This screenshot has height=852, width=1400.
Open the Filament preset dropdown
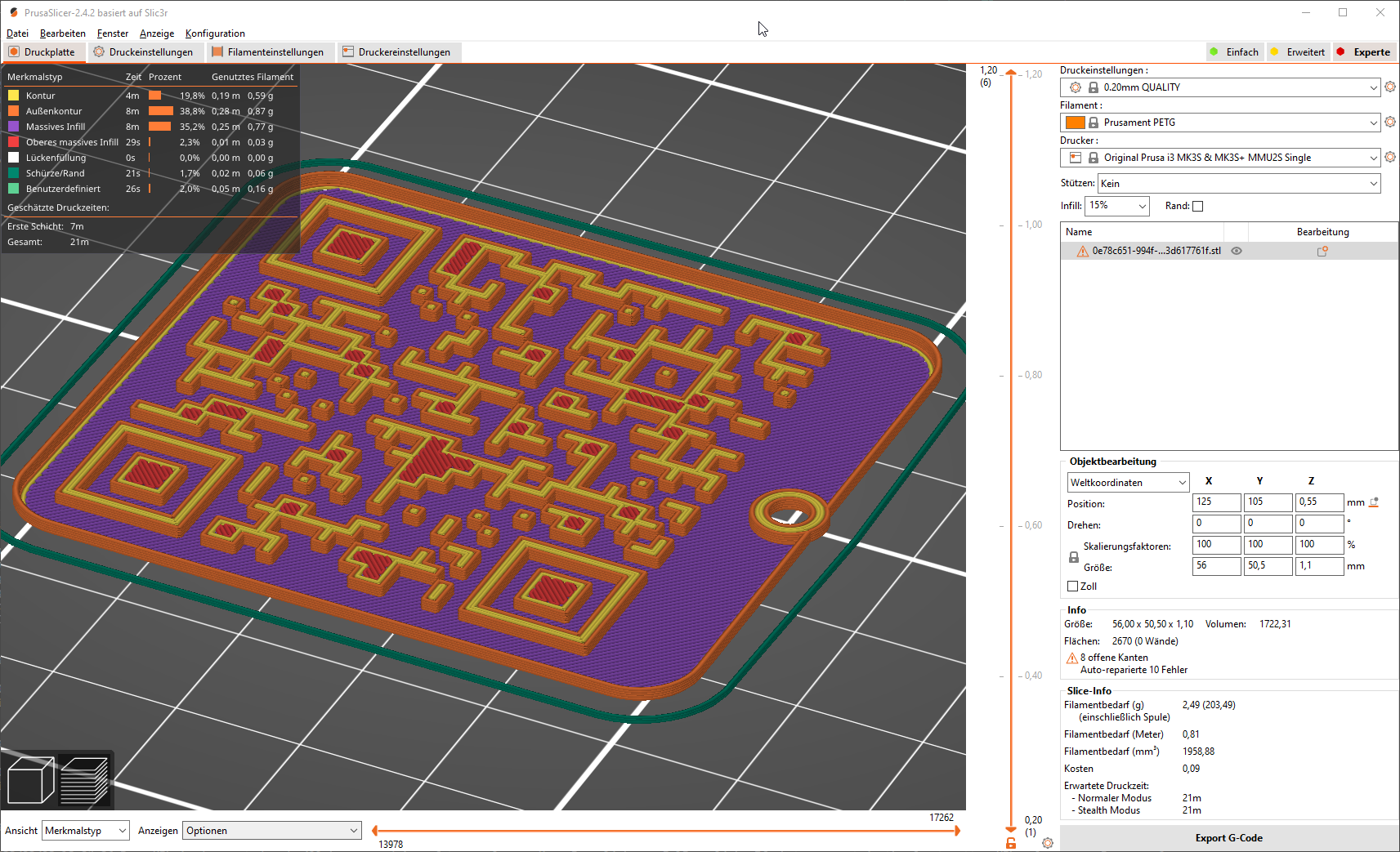[1220, 123]
